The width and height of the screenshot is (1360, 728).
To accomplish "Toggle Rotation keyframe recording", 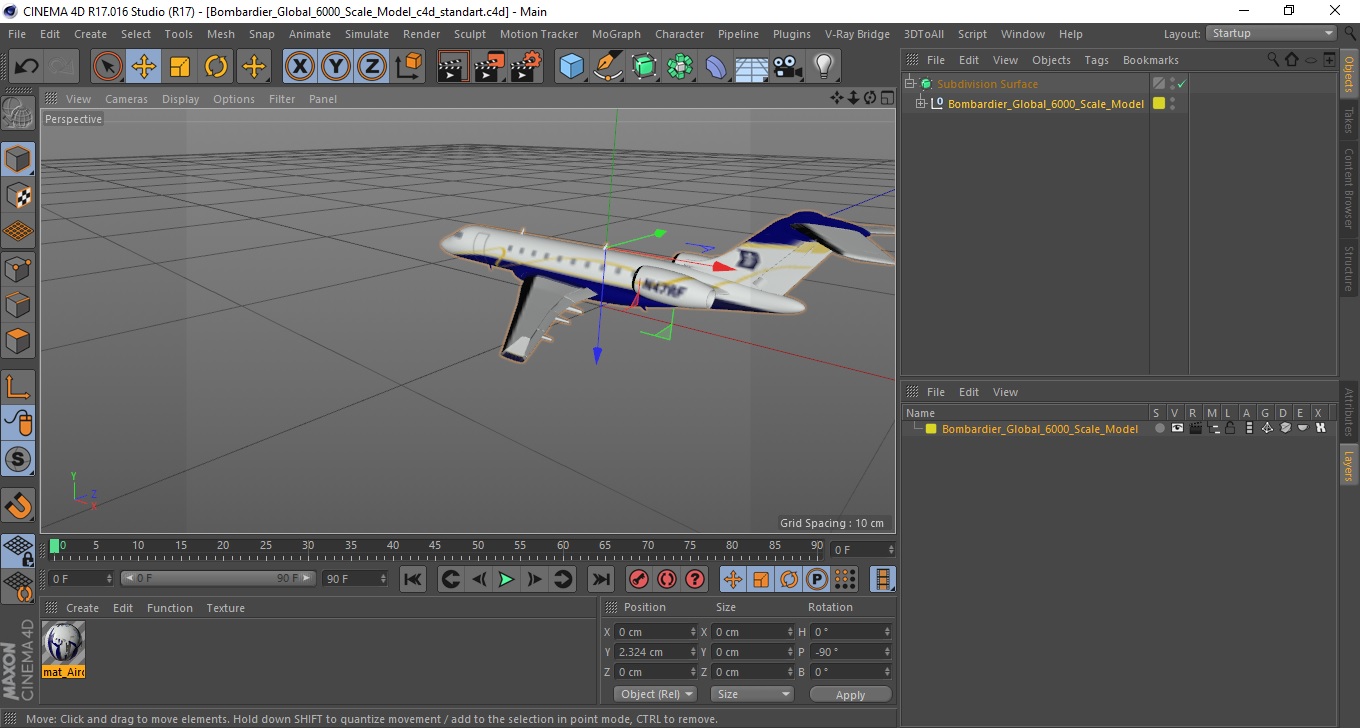I will click(789, 579).
